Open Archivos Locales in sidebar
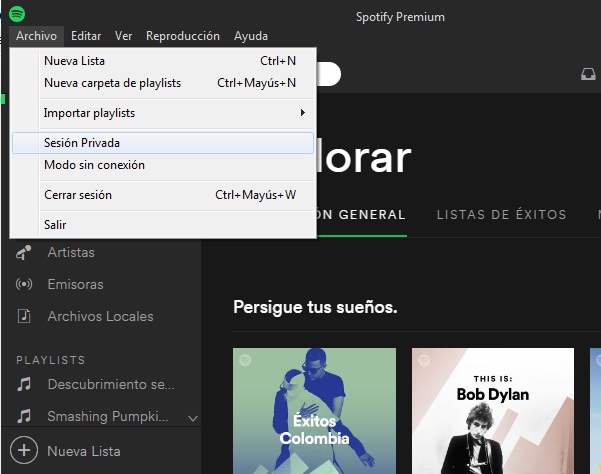This screenshot has width=601, height=474. tap(100, 317)
